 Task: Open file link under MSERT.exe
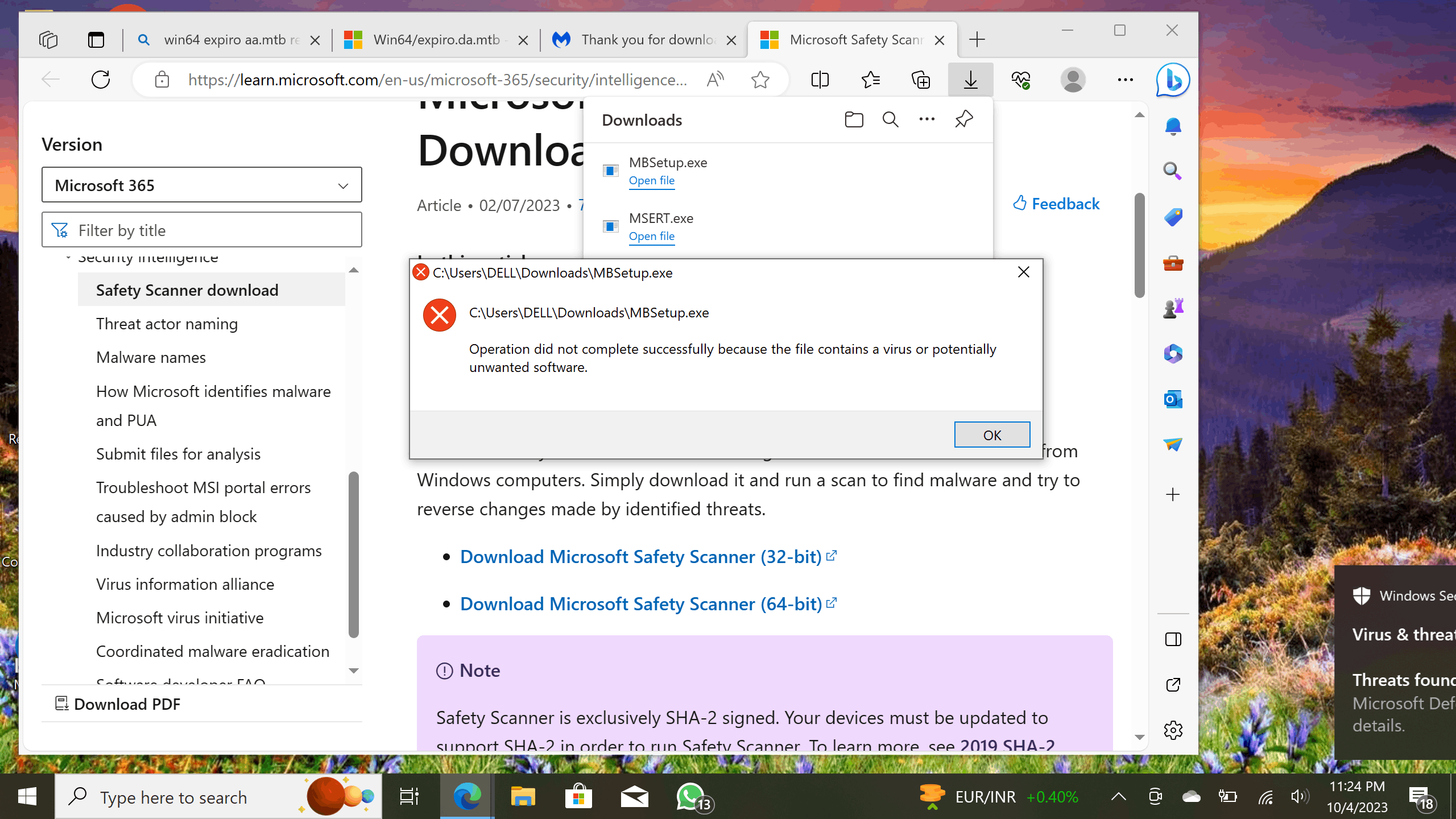coord(652,237)
